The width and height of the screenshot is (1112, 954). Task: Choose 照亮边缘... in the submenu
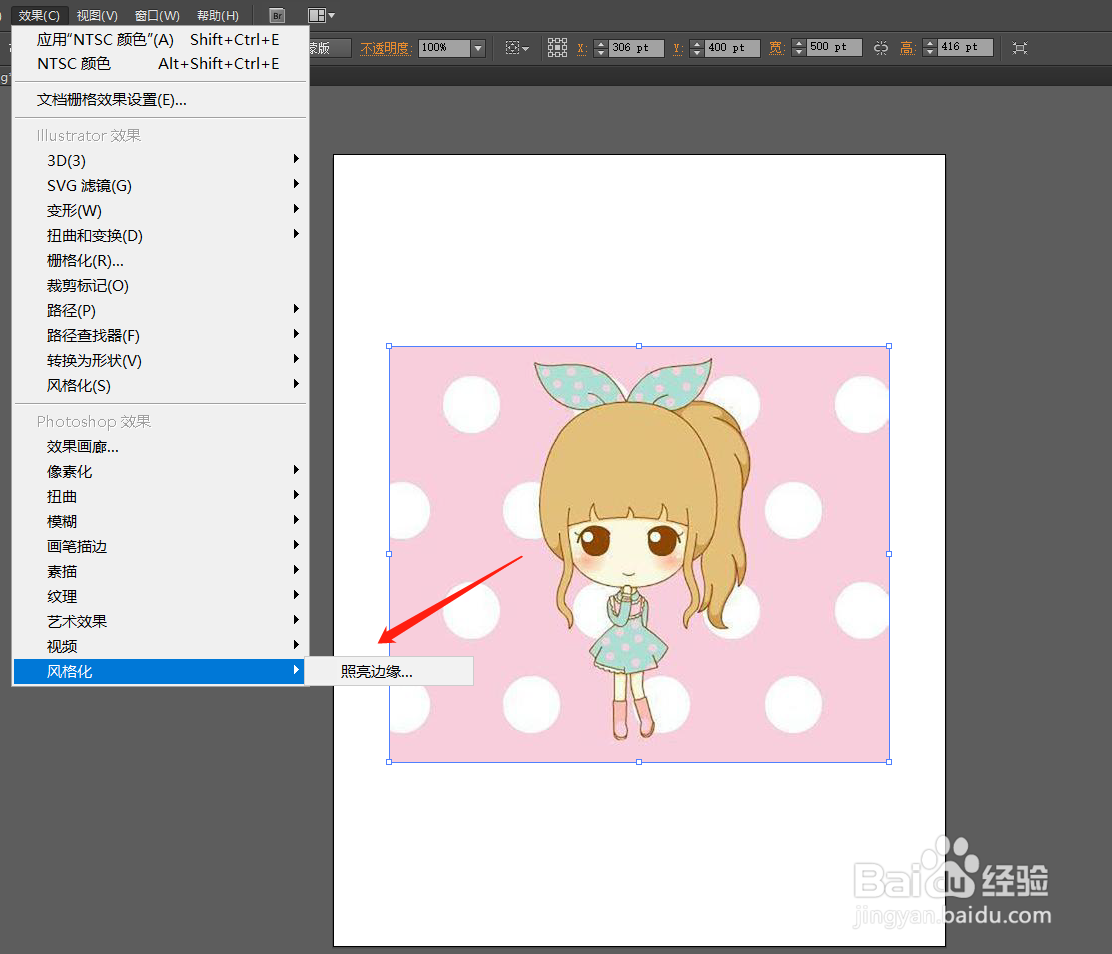coord(389,672)
